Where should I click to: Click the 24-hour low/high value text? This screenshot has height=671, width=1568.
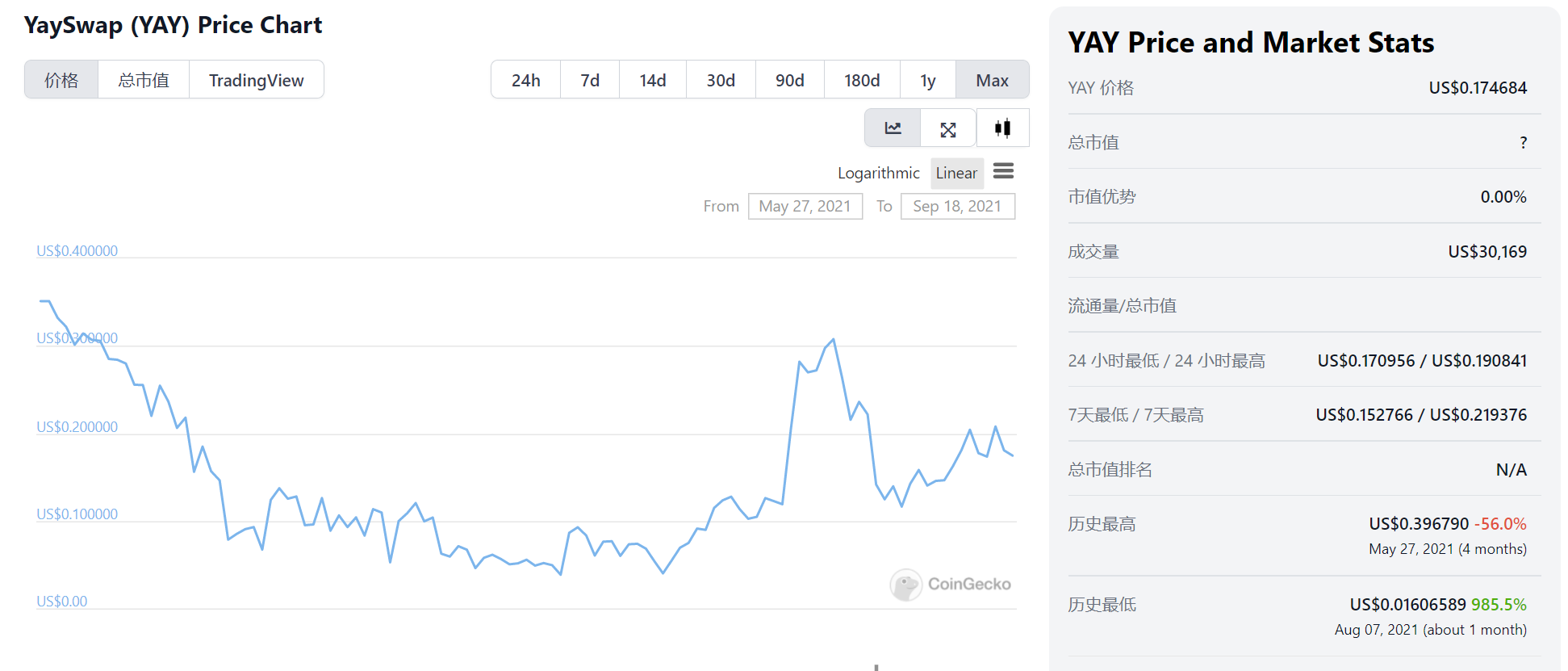1422,360
